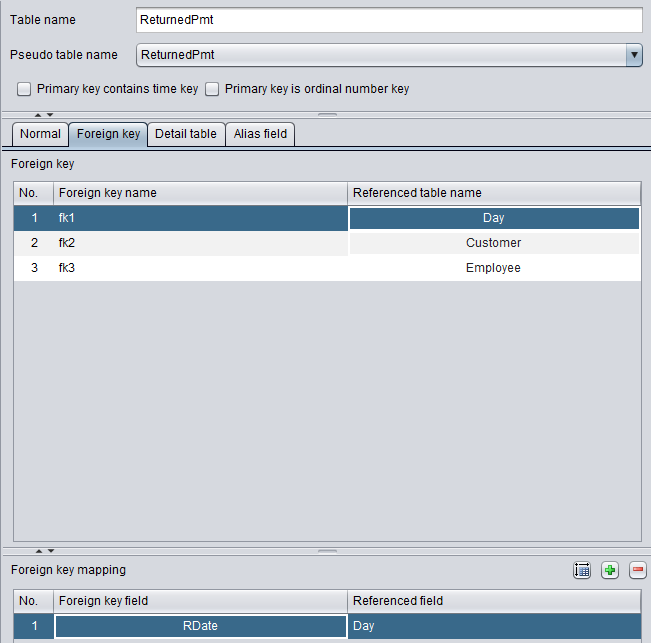Click into the Table name text field
The image size is (651, 643).
click(388, 20)
